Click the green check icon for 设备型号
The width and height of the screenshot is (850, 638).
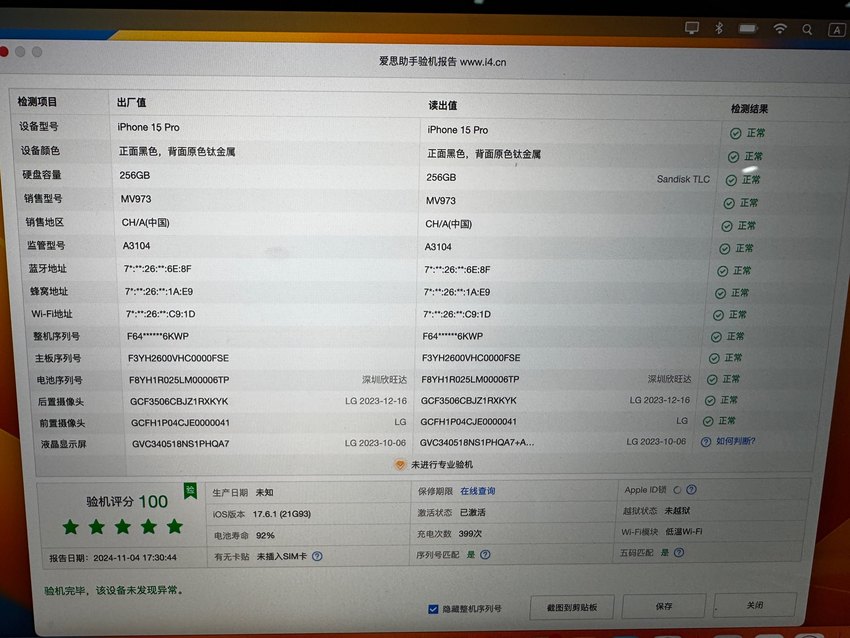pyautogui.click(x=735, y=133)
